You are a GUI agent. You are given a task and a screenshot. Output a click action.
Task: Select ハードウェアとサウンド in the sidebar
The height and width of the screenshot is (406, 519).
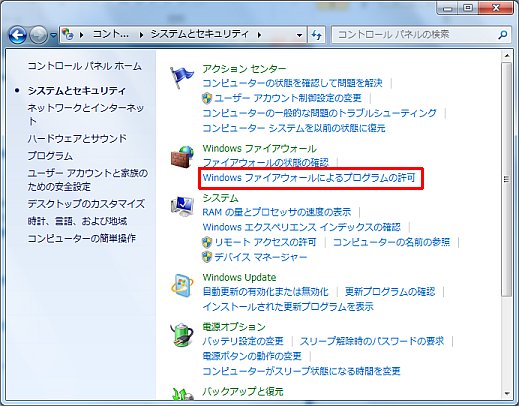click(77, 138)
